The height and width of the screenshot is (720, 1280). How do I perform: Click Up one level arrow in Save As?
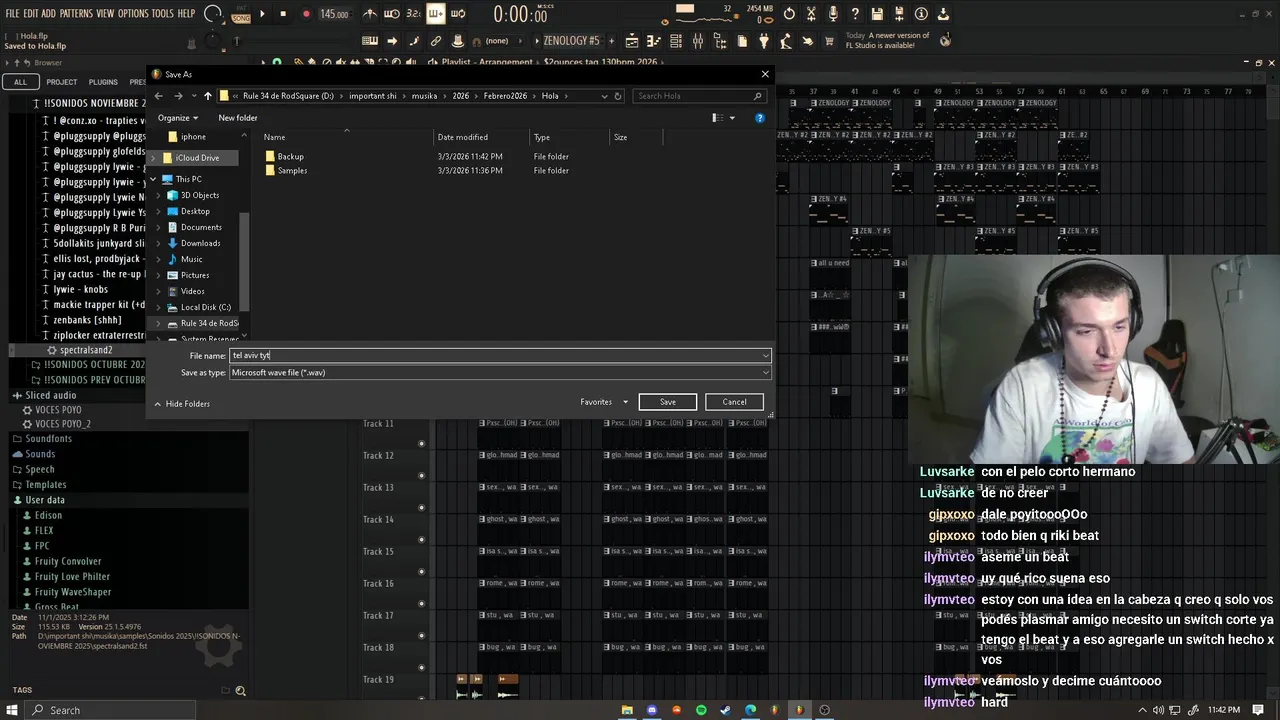pyautogui.click(x=207, y=96)
